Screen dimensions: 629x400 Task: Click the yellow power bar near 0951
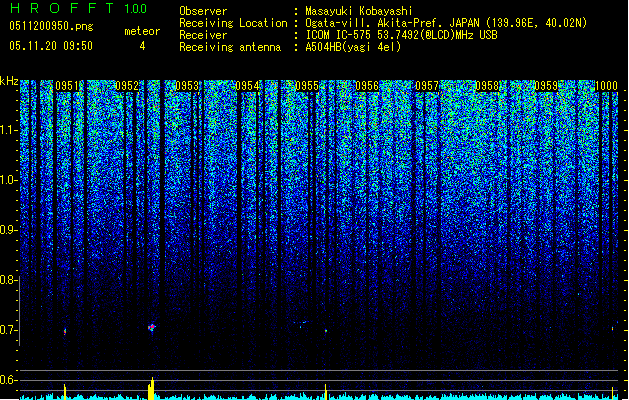click(x=65, y=392)
